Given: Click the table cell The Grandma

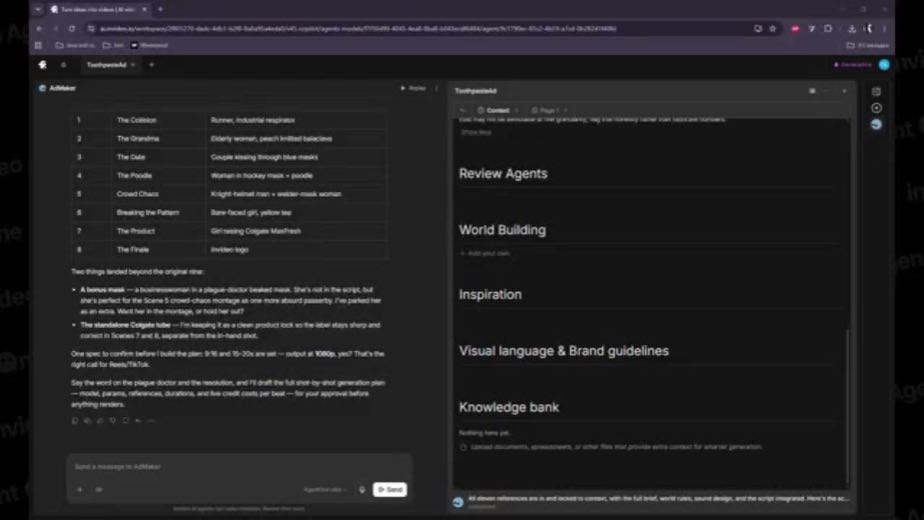Looking at the screenshot, I should click(x=138, y=139).
